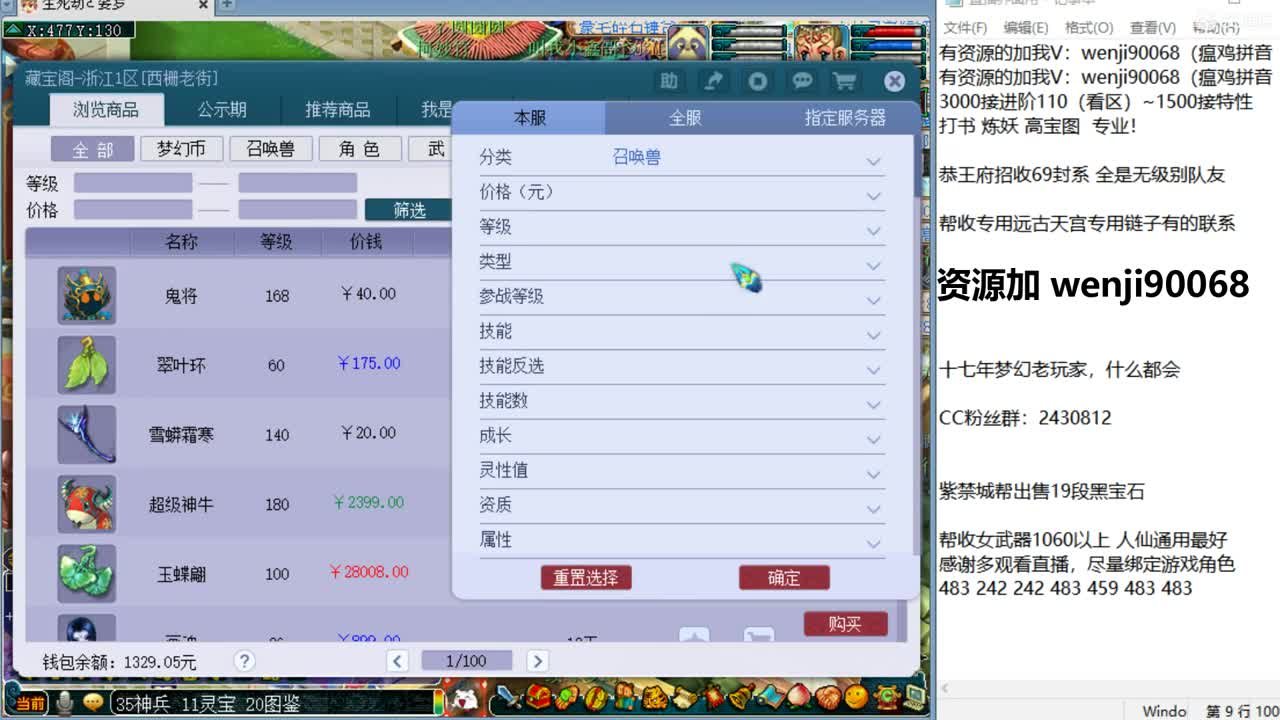1280x720 pixels.
Task: Go to previous page arrow
Action: pyautogui.click(x=398, y=661)
